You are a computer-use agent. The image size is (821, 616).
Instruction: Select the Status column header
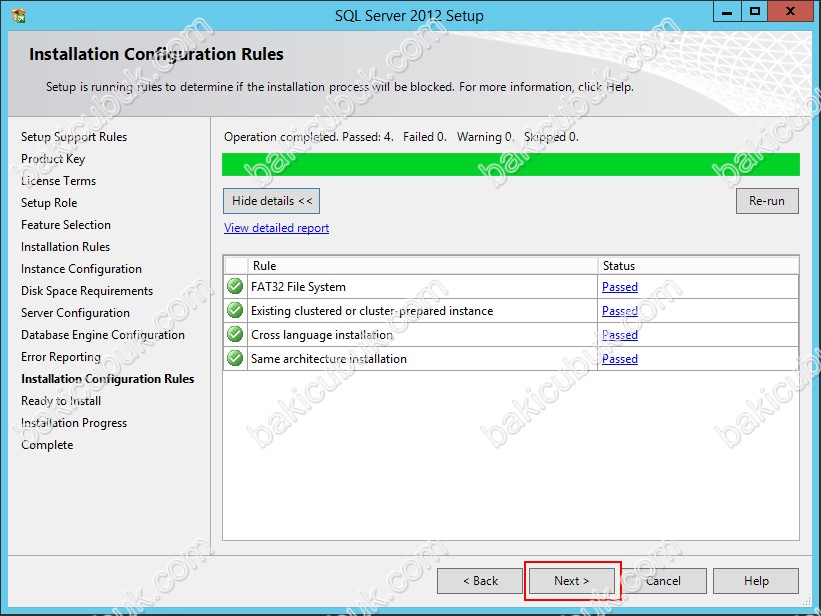[x=698, y=266]
